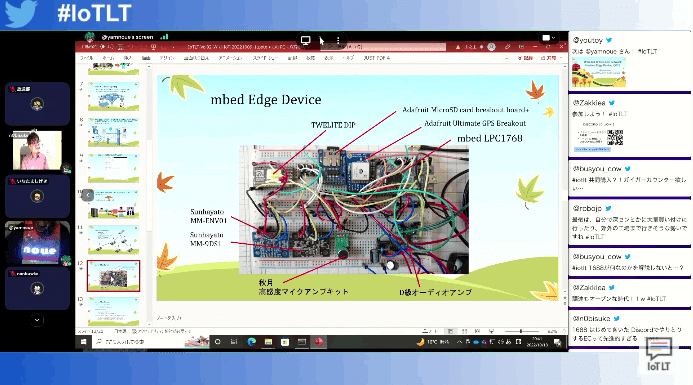
Task: Open the three-dot more options menu
Action: point(338,41)
